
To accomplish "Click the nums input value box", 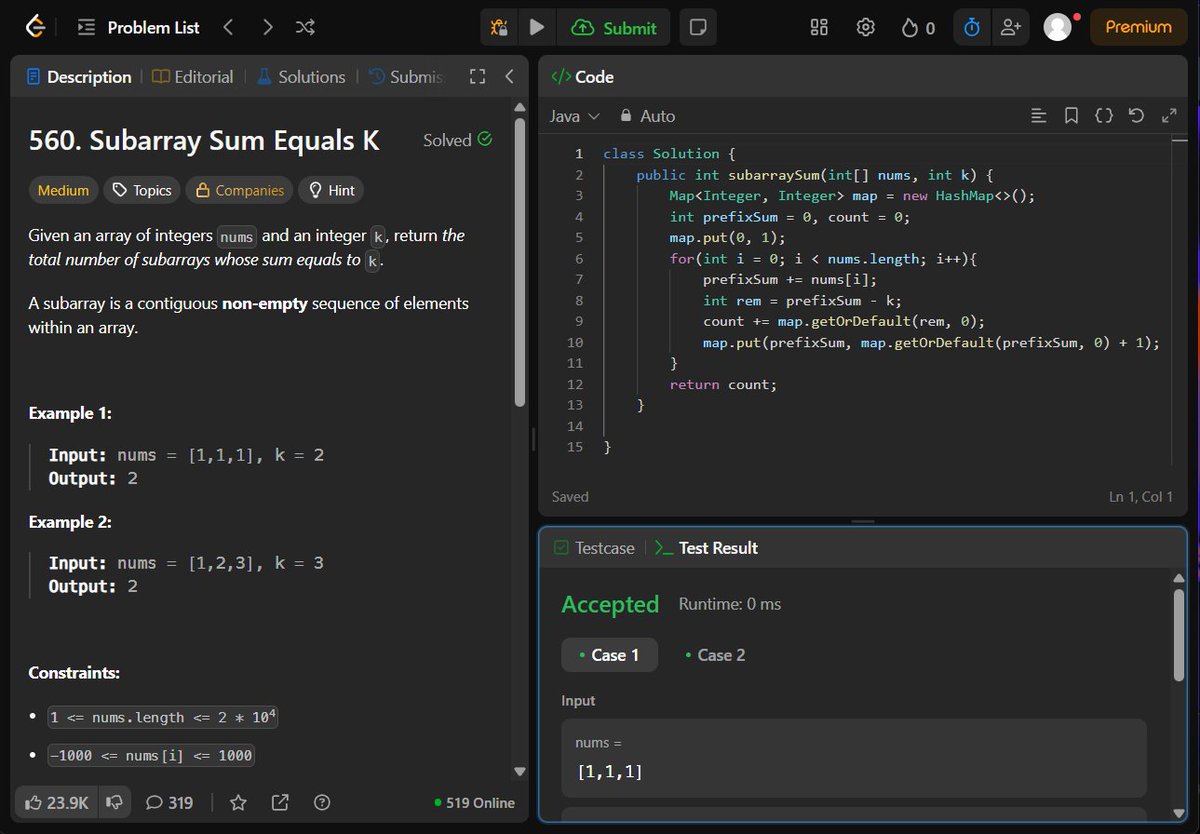I will pos(854,758).
